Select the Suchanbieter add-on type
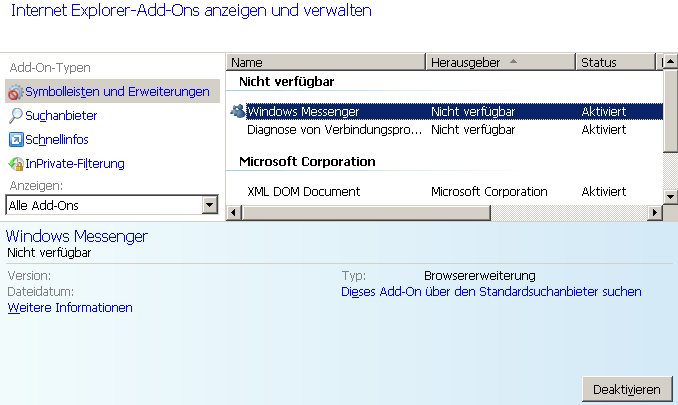The width and height of the screenshot is (678, 405). [61, 115]
